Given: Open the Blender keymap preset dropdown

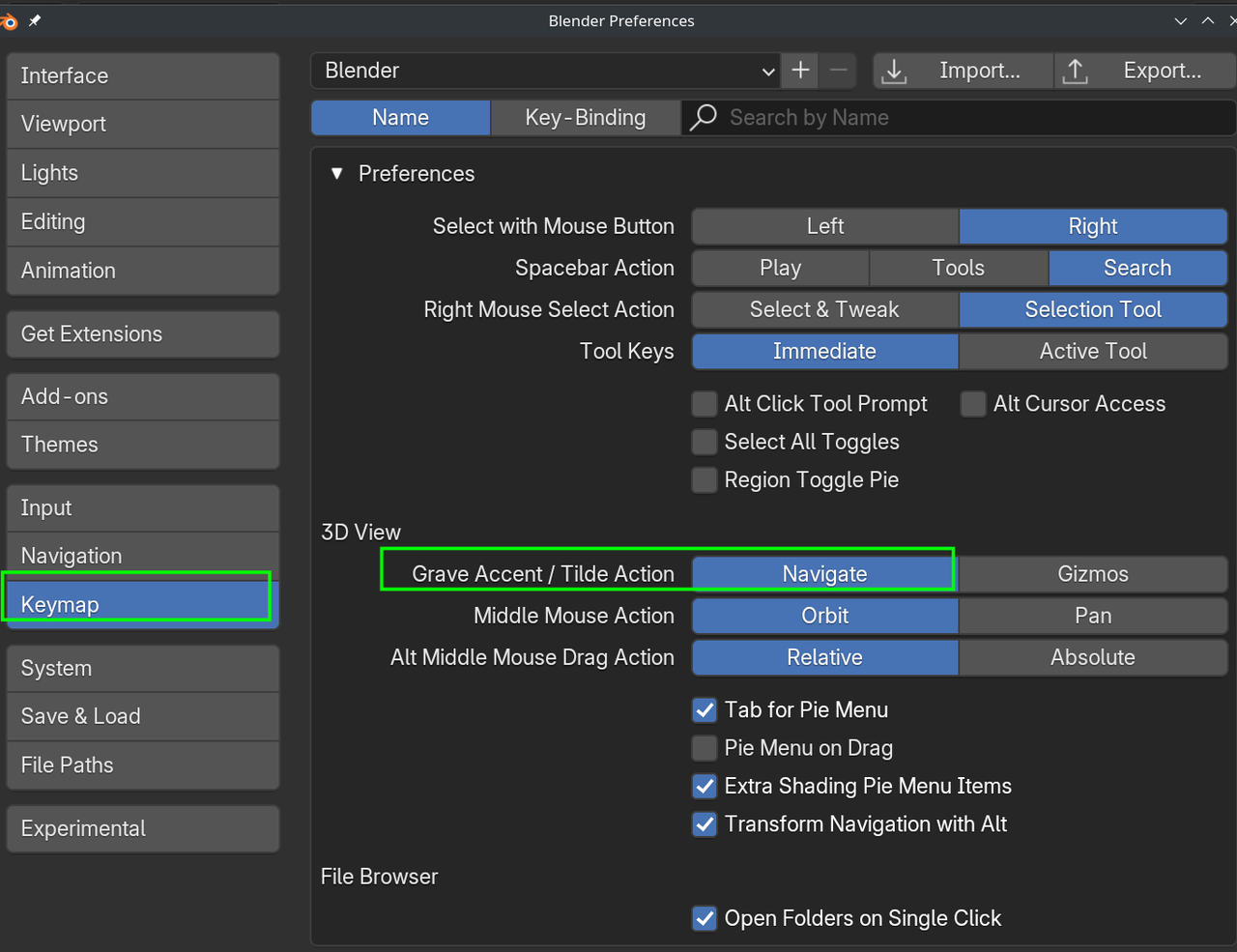Looking at the screenshot, I should (546, 71).
